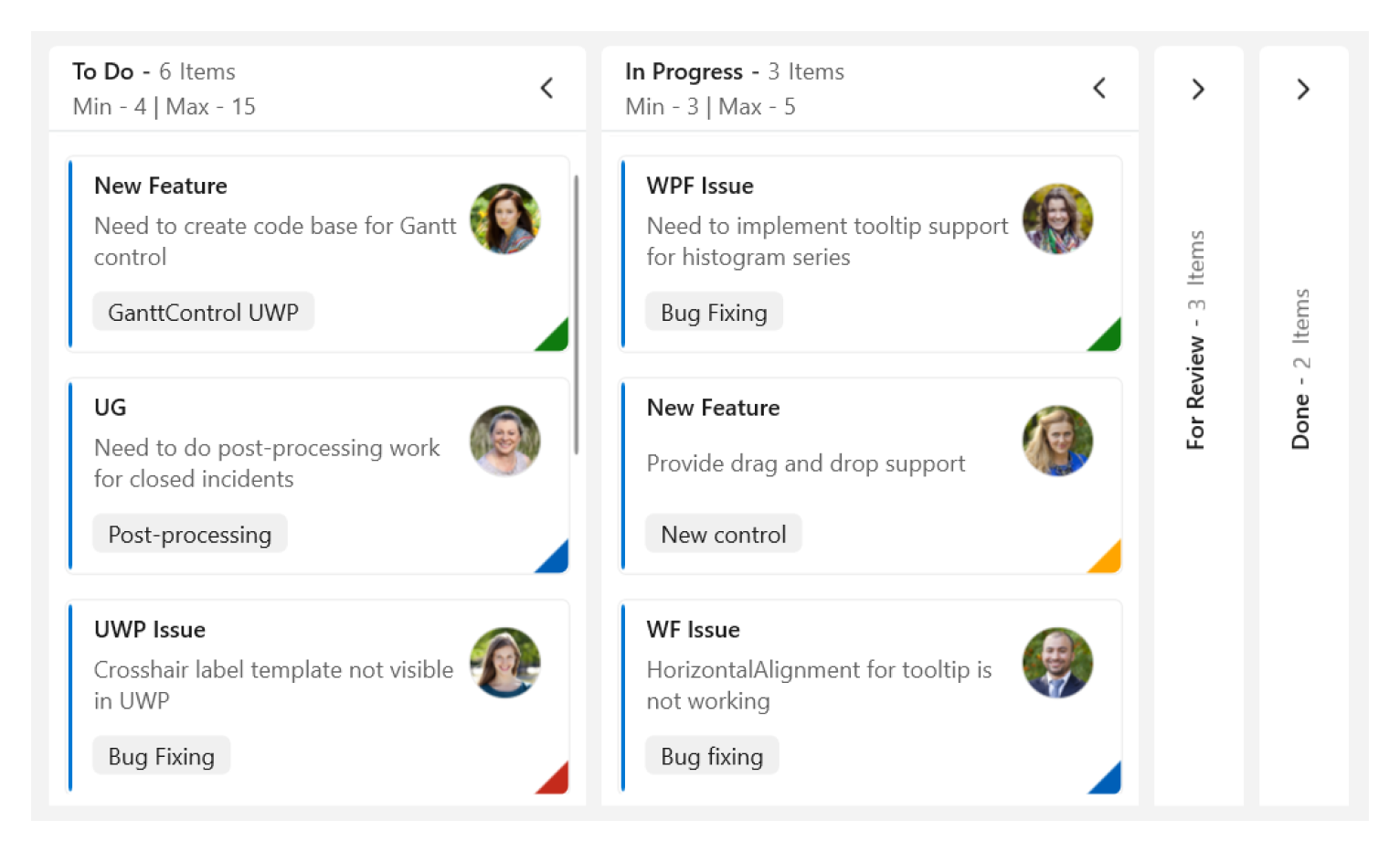
Task: Click avatar on WF Issue card
Action: pos(1057,664)
